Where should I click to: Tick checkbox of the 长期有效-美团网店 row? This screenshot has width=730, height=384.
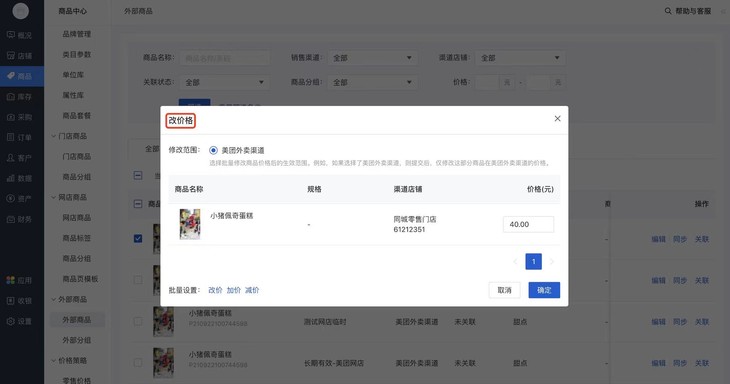138,363
